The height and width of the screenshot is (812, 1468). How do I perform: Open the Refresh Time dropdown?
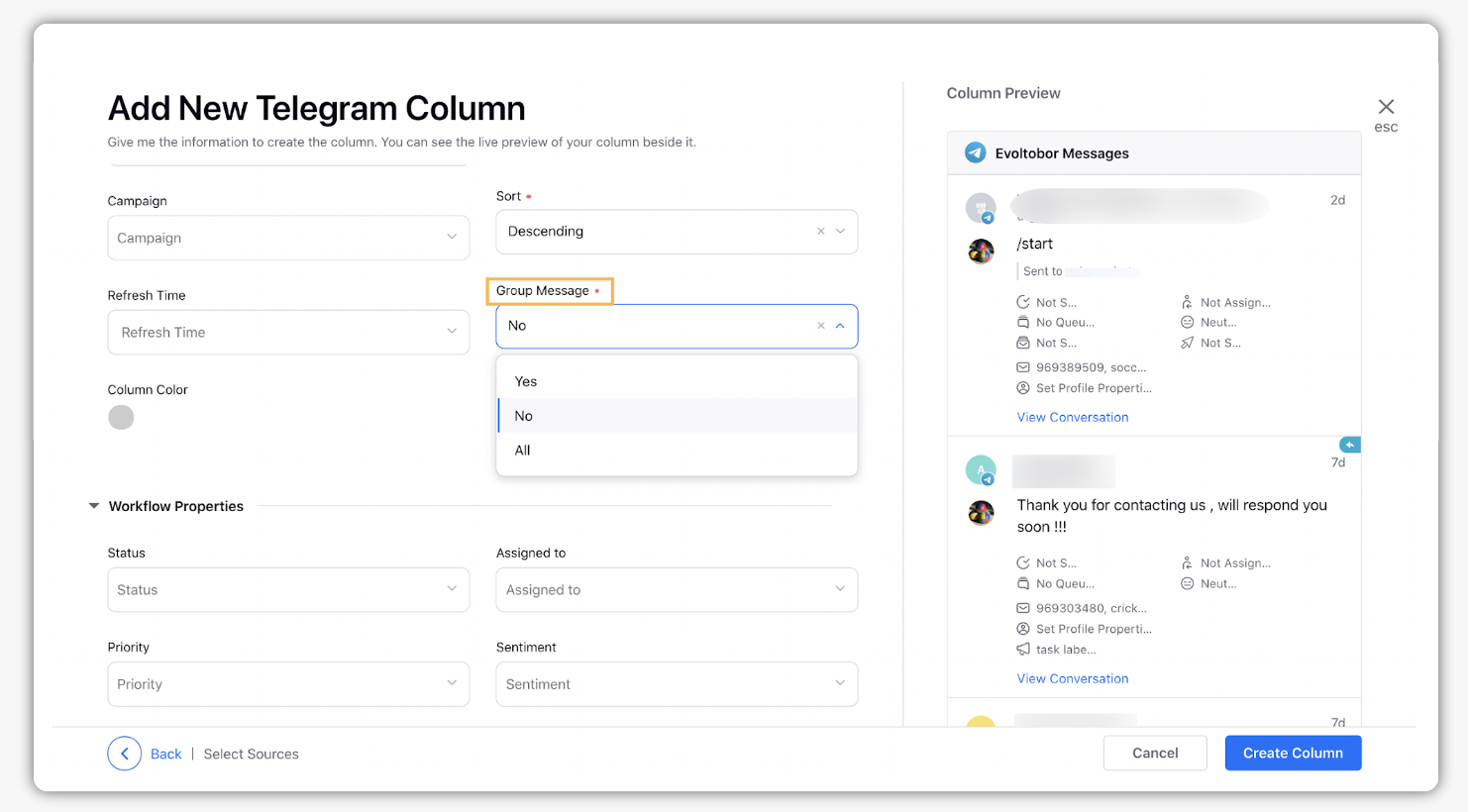pos(288,333)
